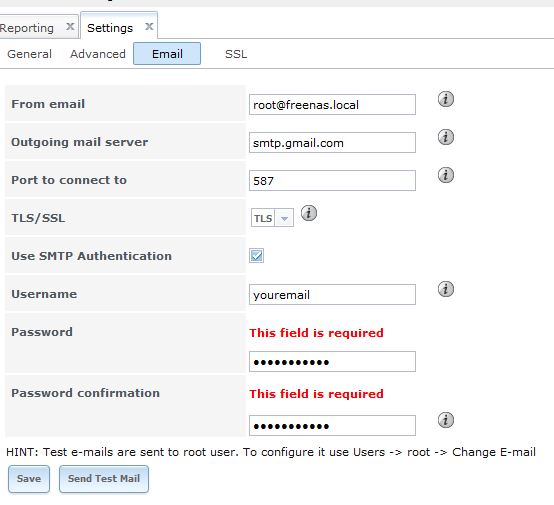Screen dimensions: 554x505
Task: Open the TLS/SSL info icon
Action: [x=308, y=213]
